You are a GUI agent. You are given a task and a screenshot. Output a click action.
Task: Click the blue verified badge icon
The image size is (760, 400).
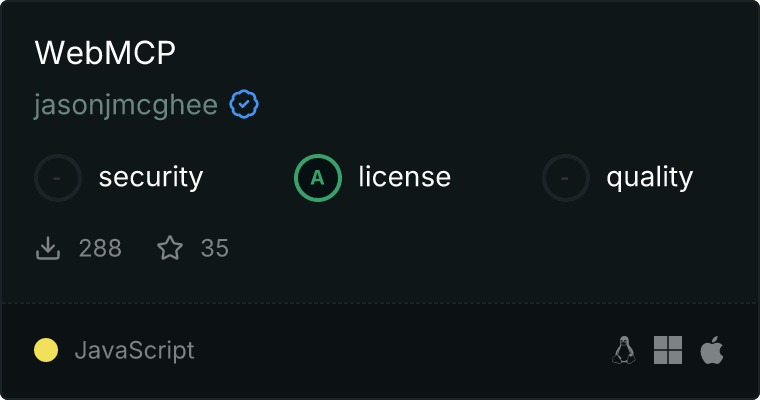point(244,104)
